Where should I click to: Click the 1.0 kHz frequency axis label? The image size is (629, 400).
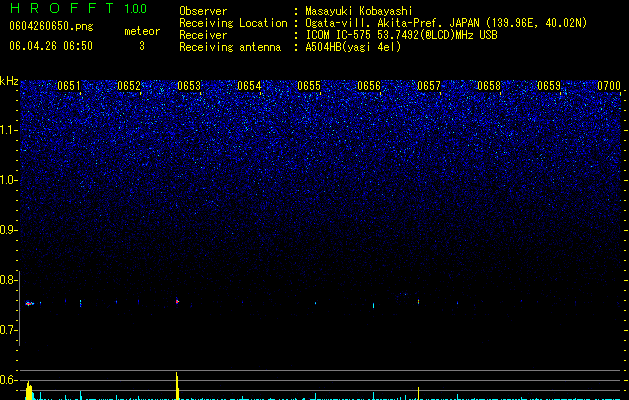click(9, 180)
